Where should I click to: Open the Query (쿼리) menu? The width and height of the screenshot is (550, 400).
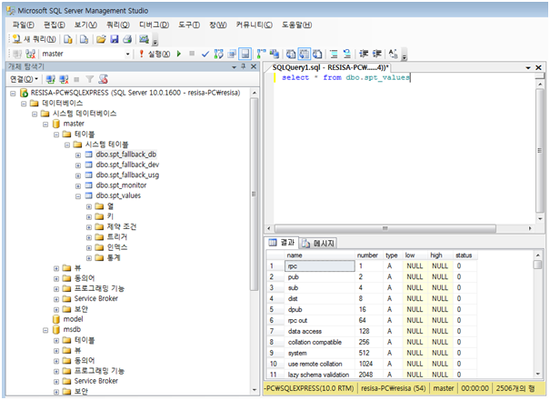click(118, 25)
